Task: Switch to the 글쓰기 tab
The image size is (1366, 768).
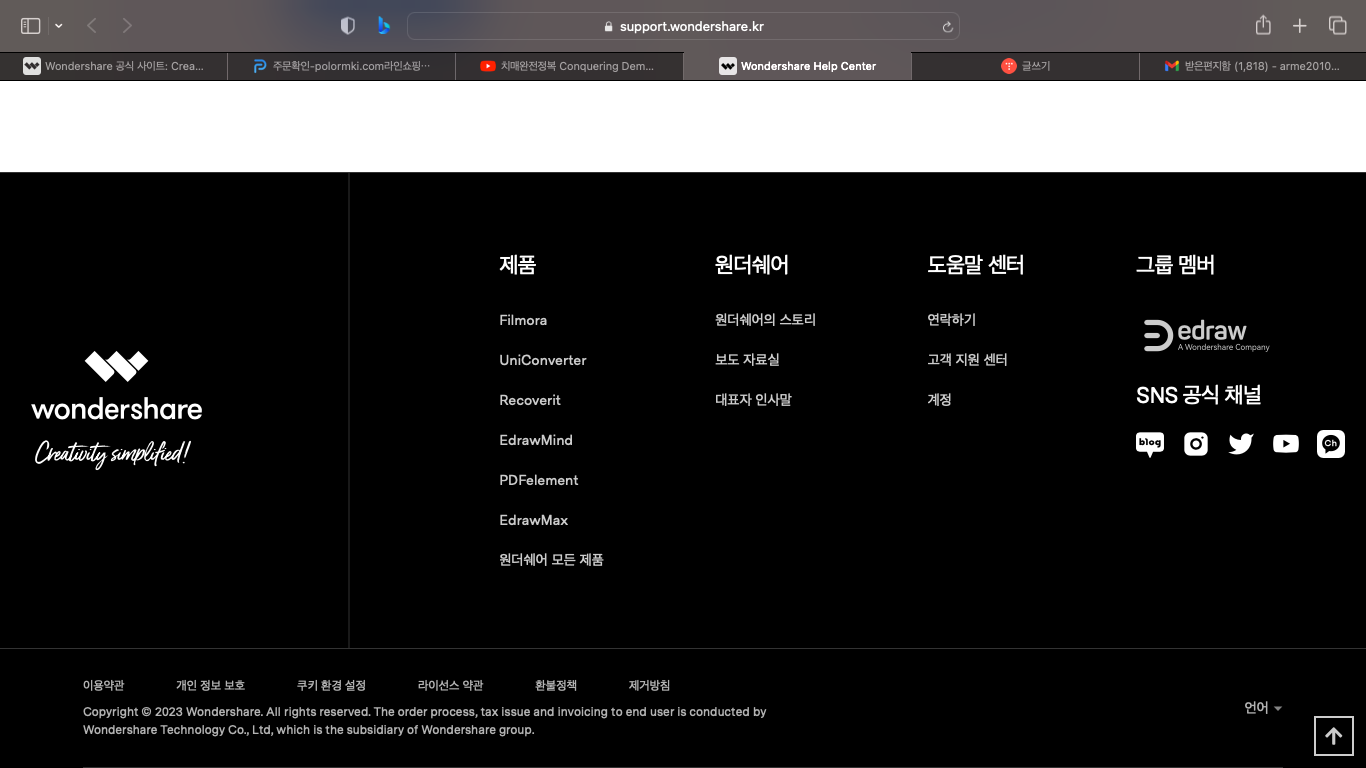Action: [1025, 66]
